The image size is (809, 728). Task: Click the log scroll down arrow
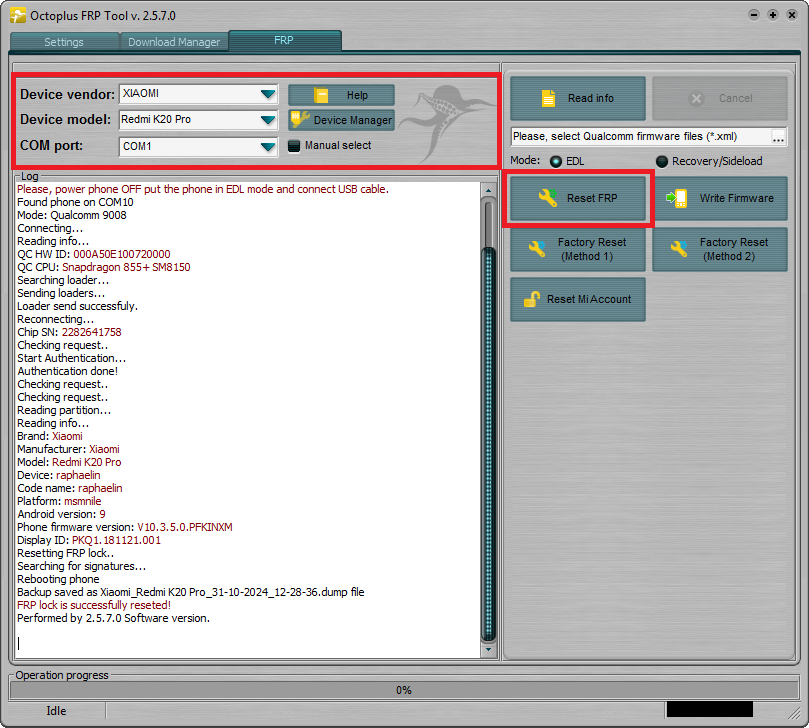[x=488, y=650]
